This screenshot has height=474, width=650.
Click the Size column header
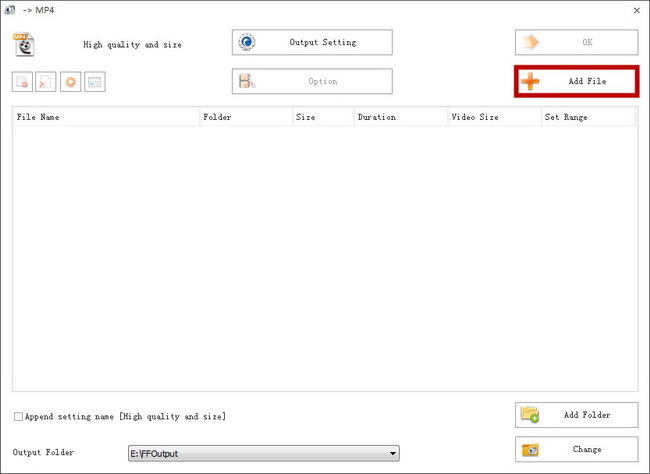pyautogui.click(x=323, y=117)
